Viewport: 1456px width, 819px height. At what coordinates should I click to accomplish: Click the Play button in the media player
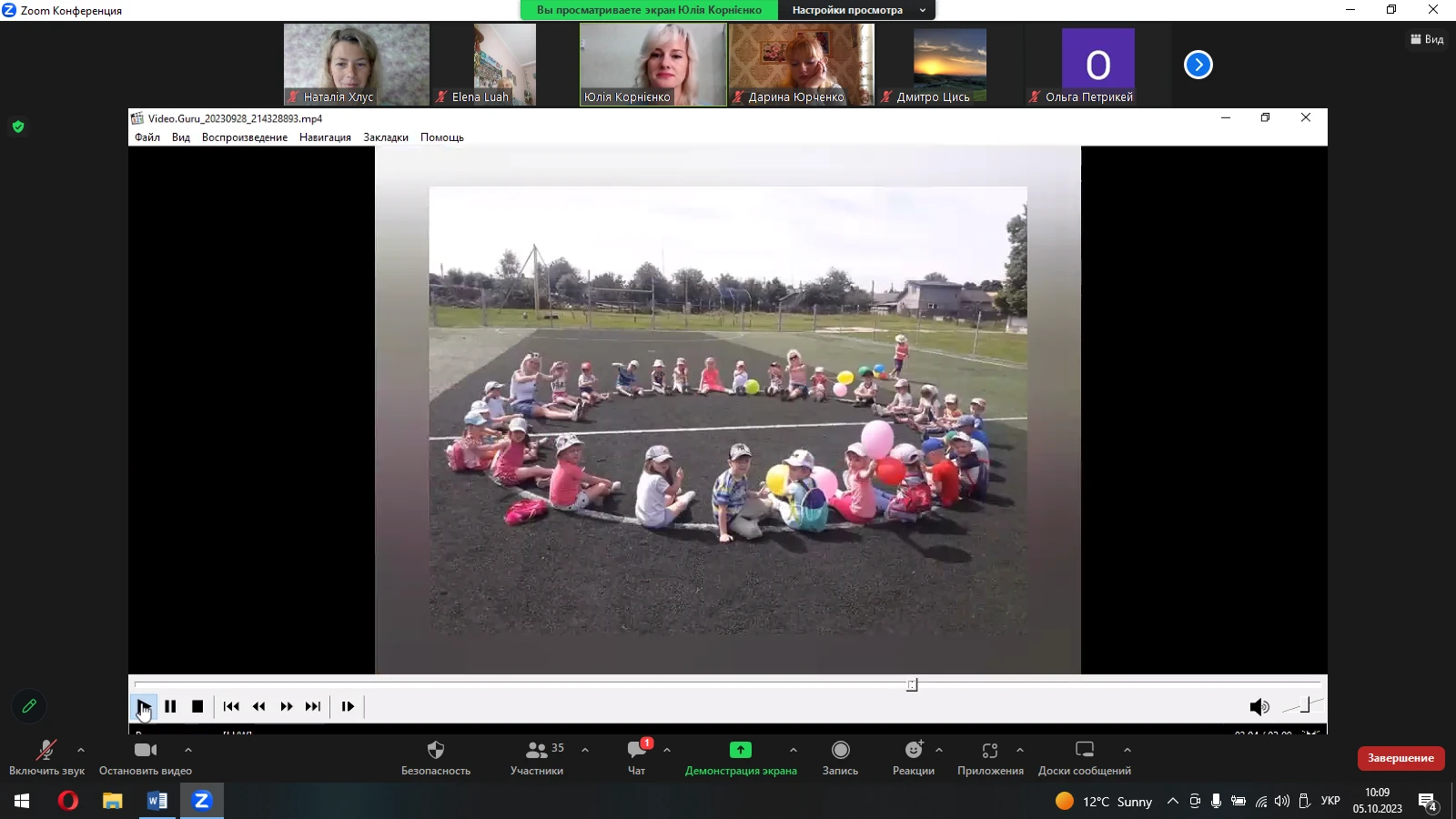click(x=143, y=706)
